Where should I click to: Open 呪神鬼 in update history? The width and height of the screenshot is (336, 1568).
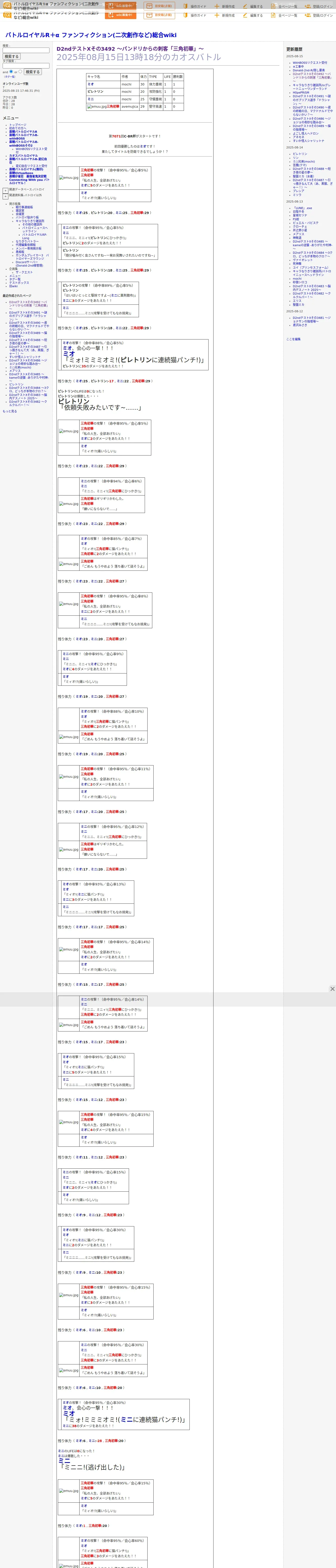pos(297,264)
